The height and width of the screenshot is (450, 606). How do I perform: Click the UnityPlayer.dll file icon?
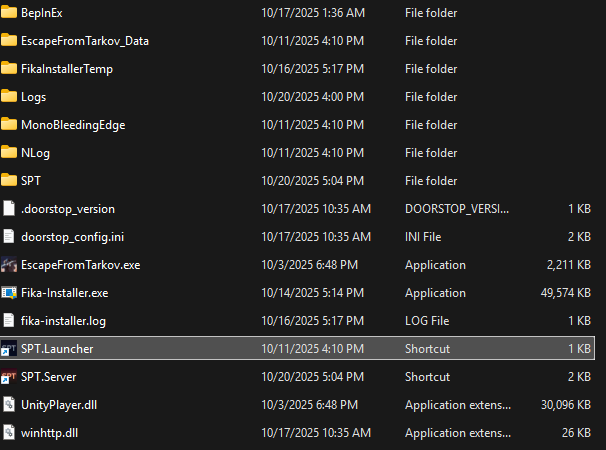point(9,405)
